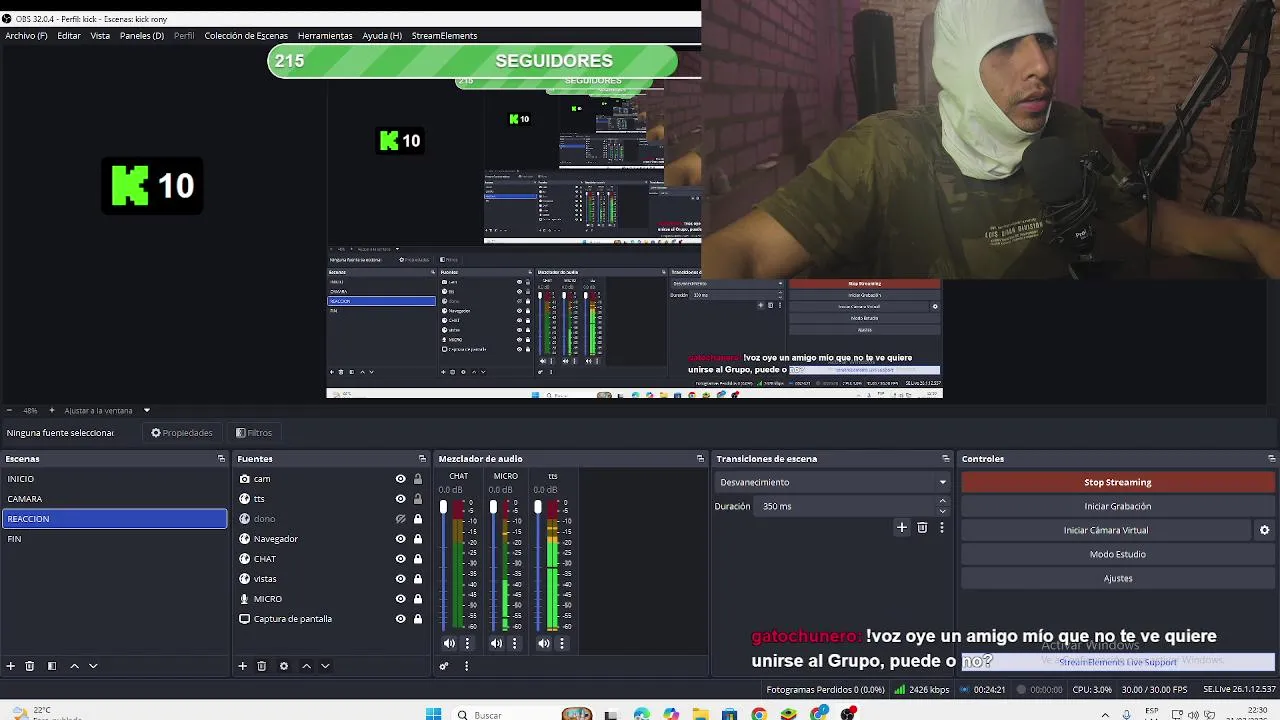This screenshot has height=720, width=1280.
Task: Pop out the Fuentes dock panel
Action: pos(422,459)
